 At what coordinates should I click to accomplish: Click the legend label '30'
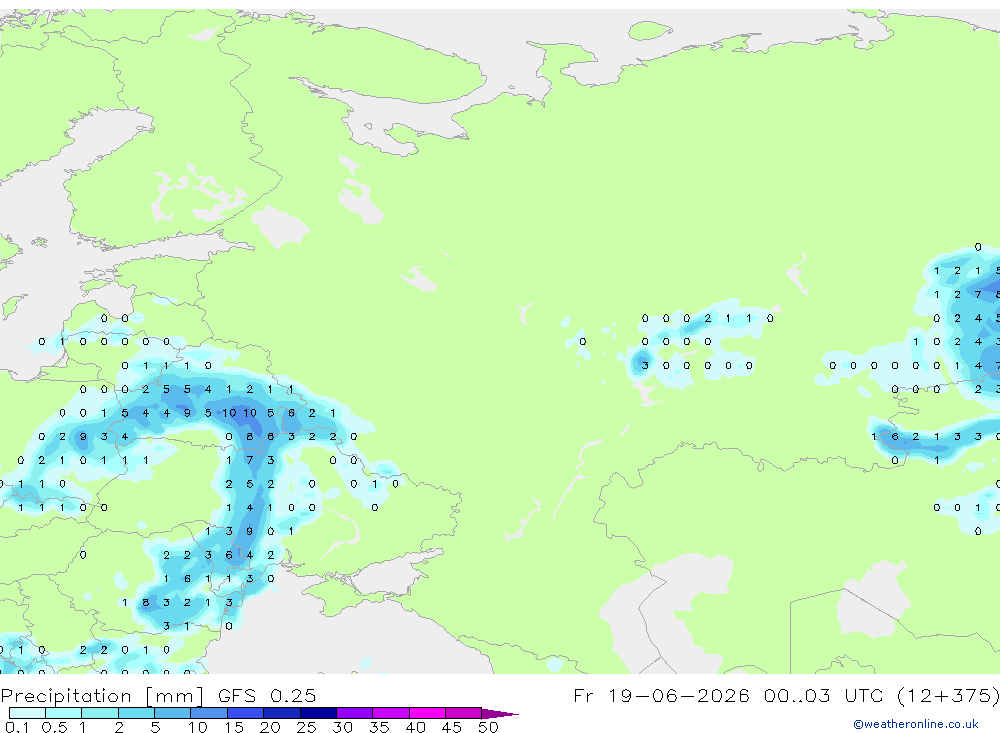(x=342, y=727)
